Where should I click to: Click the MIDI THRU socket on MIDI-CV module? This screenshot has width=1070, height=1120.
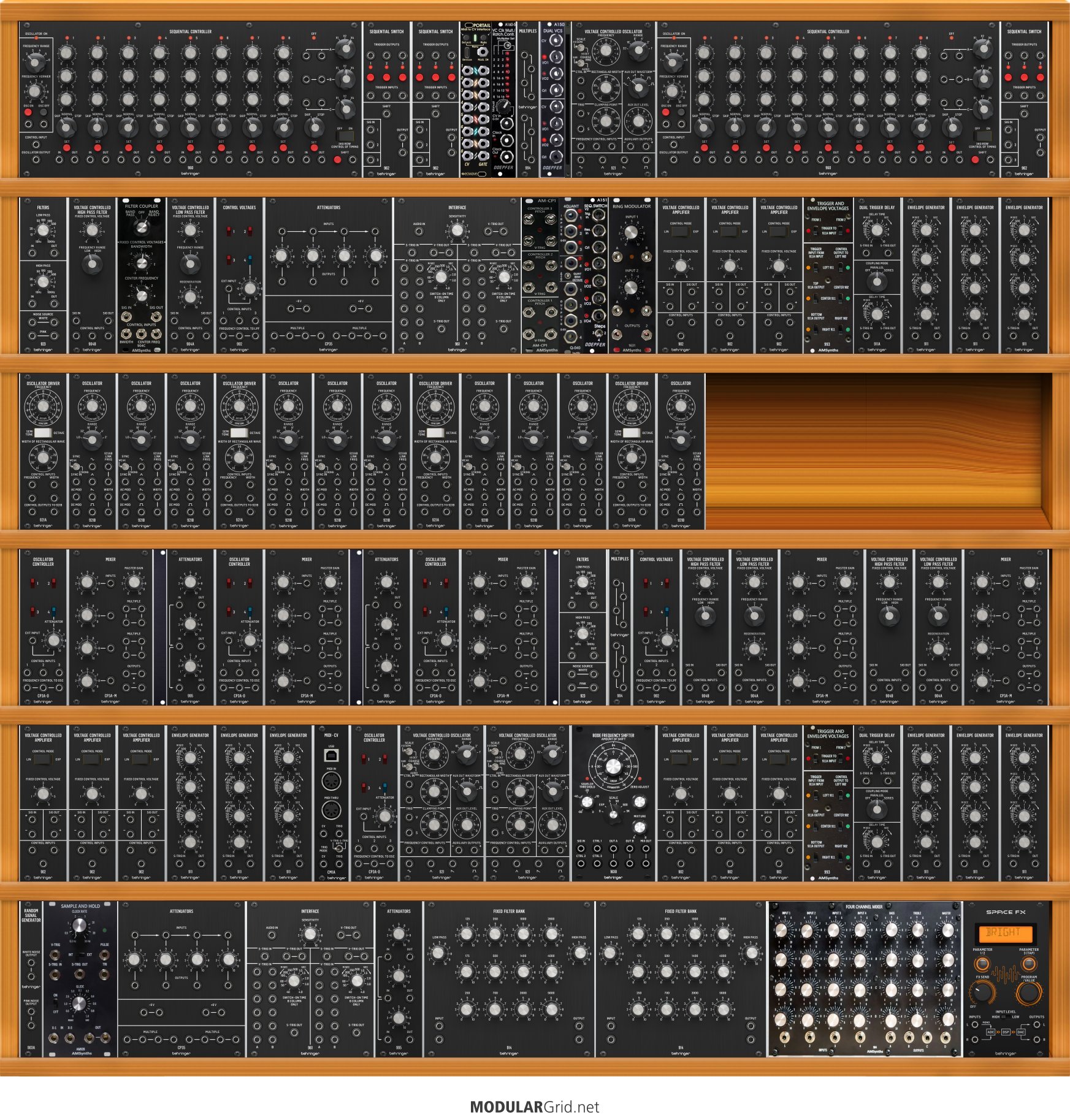[x=331, y=810]
